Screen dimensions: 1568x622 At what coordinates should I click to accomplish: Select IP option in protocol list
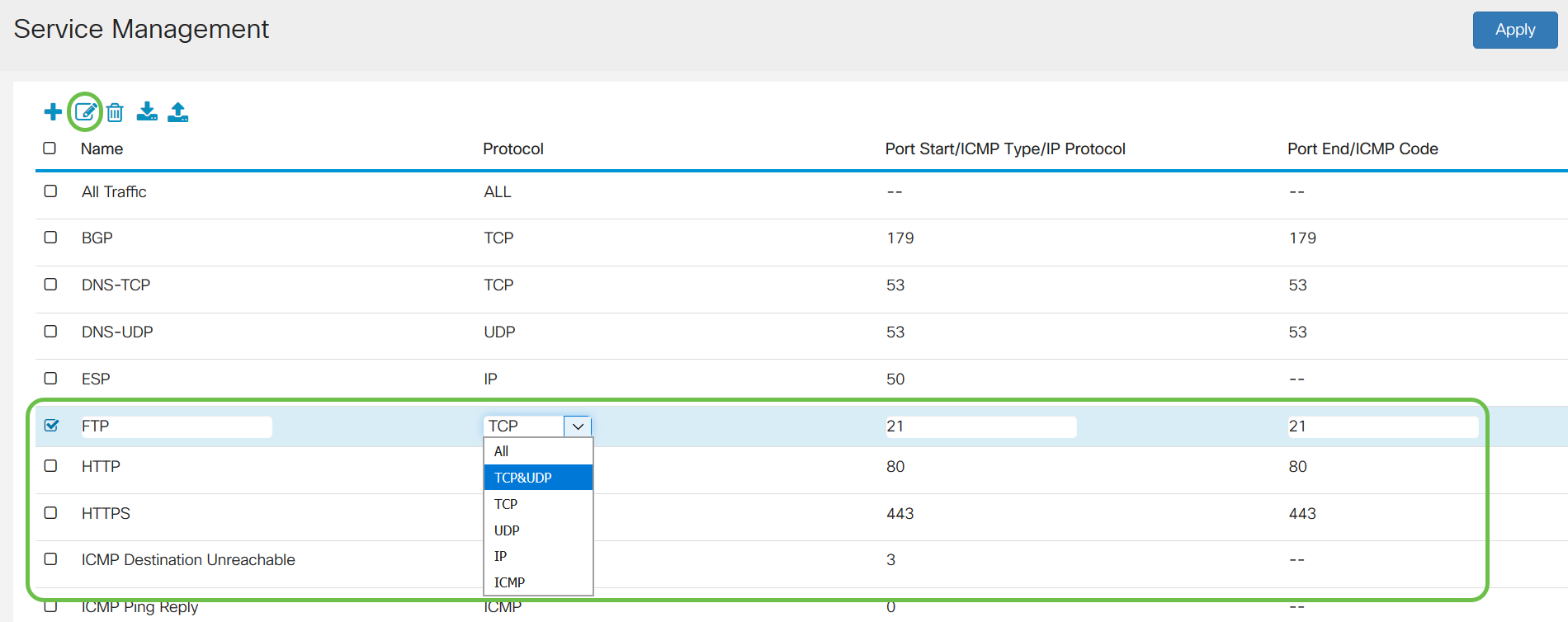500,556
